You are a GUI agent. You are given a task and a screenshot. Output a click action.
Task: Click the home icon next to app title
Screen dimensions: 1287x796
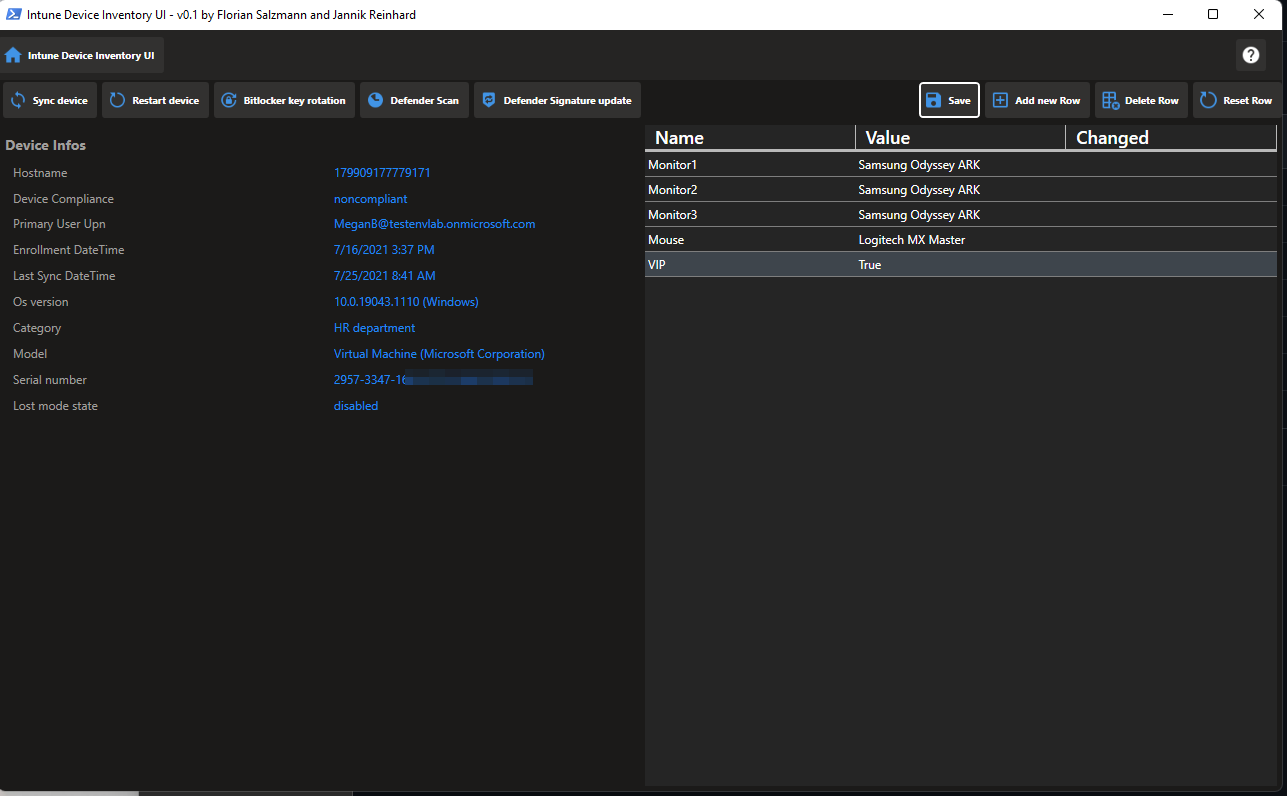pos(13,55)
